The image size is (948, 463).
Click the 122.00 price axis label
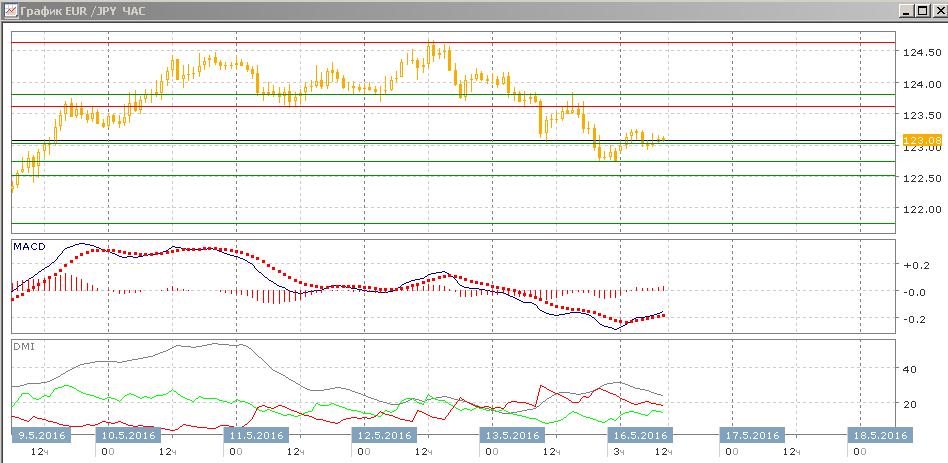point(921,210)
